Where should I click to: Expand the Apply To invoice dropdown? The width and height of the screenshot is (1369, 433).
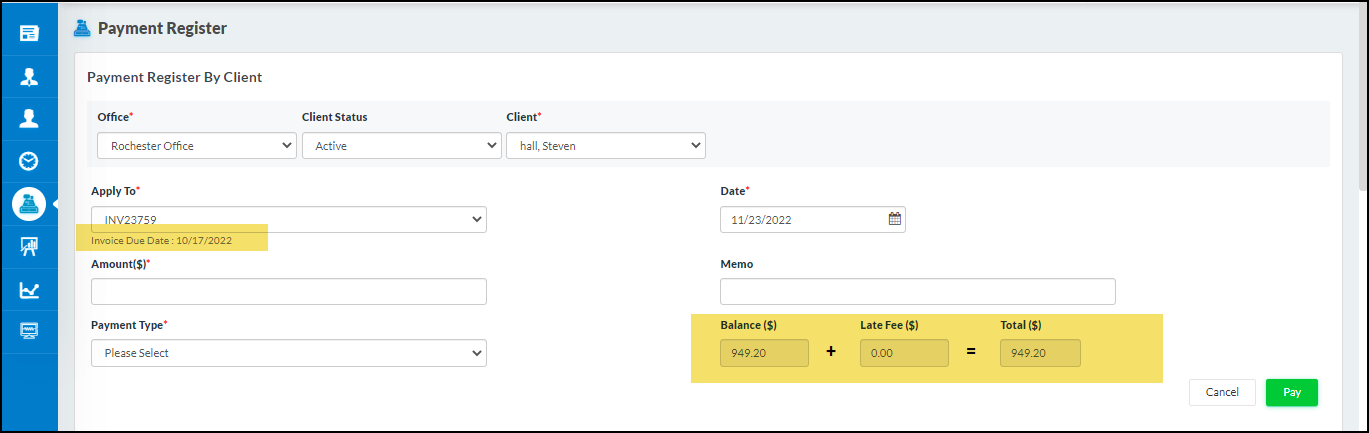click(289, 219)
